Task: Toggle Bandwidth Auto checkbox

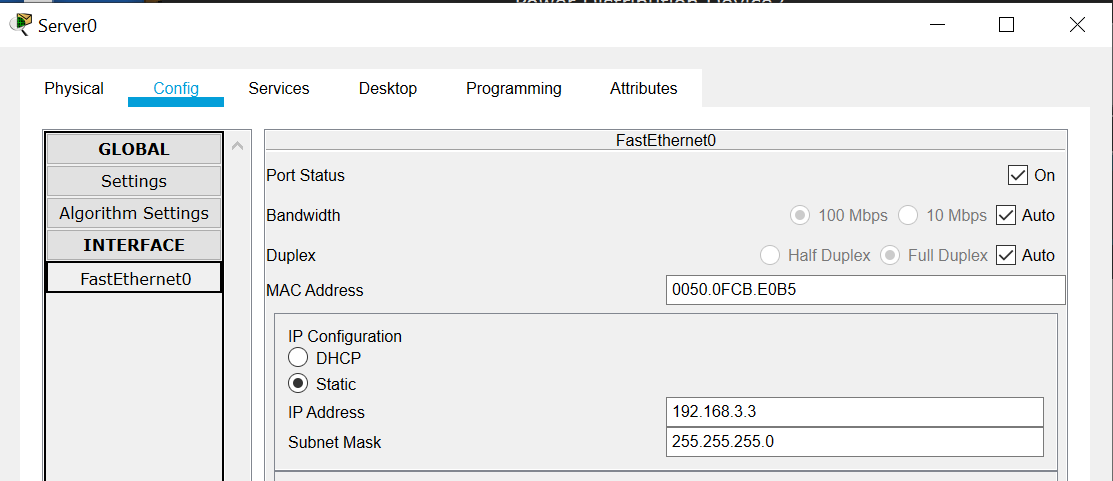Action: click(1006, 215)
